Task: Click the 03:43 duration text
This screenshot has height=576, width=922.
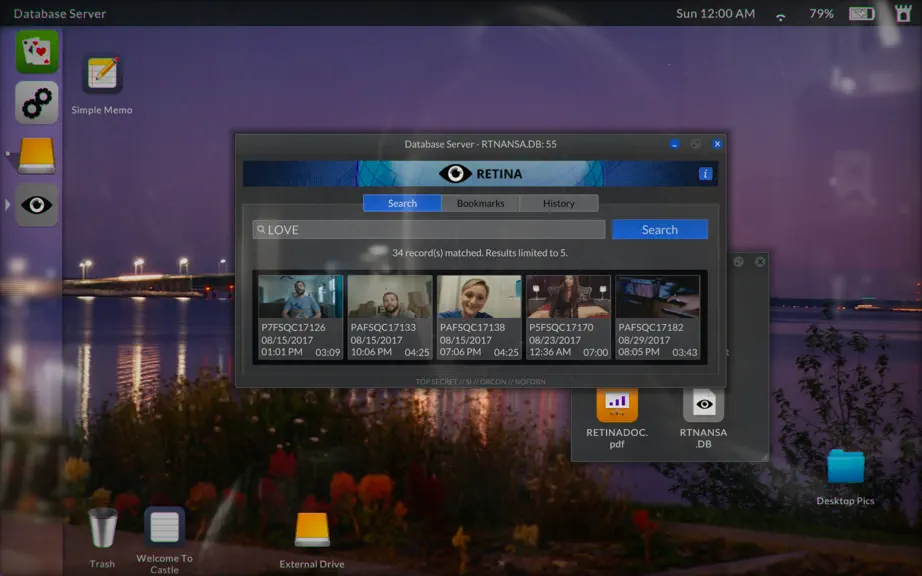Action: pos(685,352)
